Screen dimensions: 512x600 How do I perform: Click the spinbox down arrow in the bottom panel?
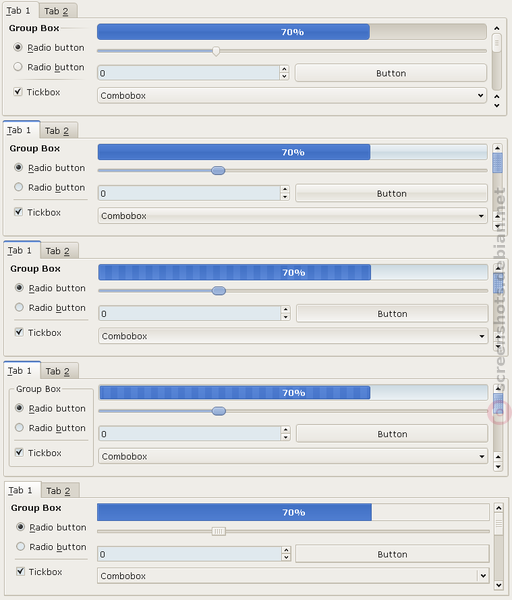[x=286, y=558]
